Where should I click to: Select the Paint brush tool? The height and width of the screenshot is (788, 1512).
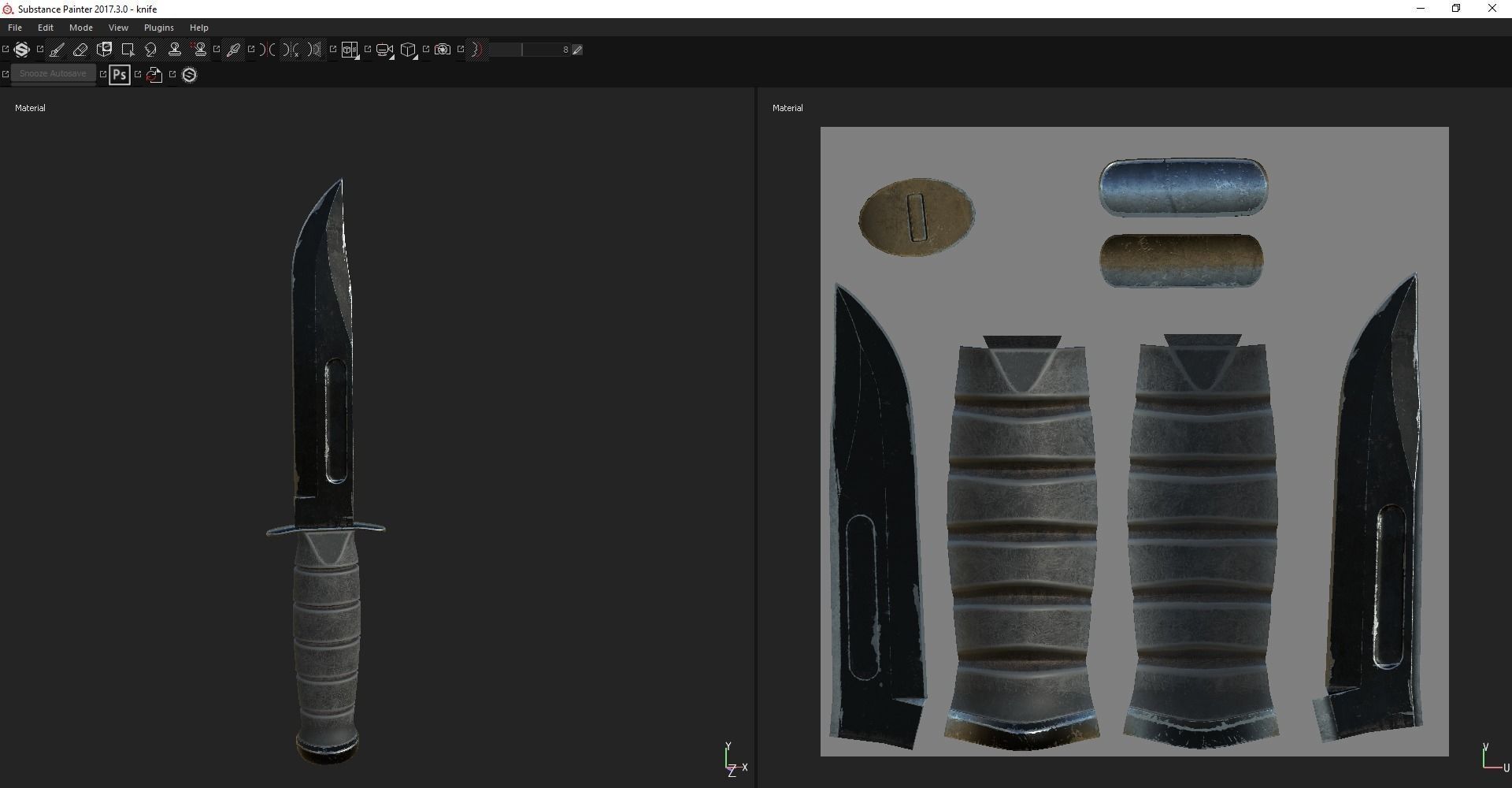[x=57, y=50]
